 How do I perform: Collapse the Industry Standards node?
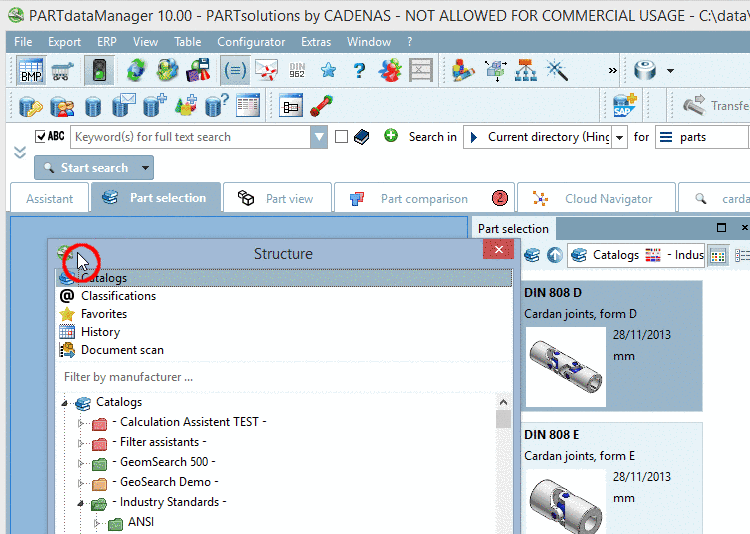pyautogui.click(x=81, y=503)
